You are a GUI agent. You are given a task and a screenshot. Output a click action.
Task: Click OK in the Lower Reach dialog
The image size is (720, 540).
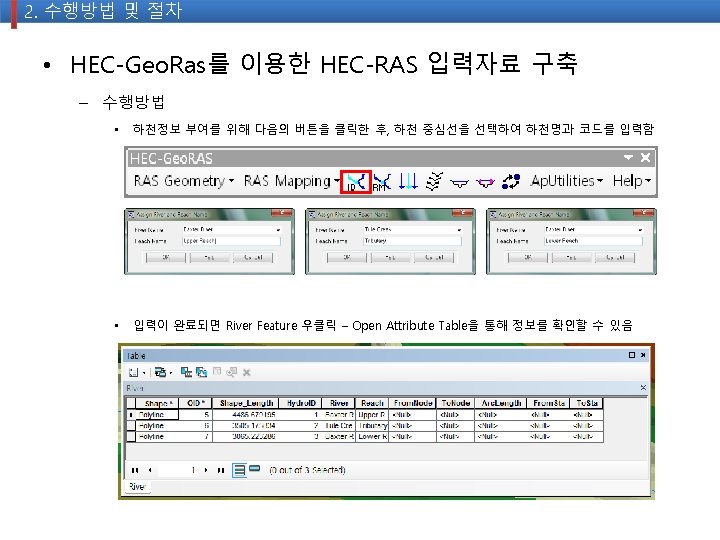tap(528, 258)
